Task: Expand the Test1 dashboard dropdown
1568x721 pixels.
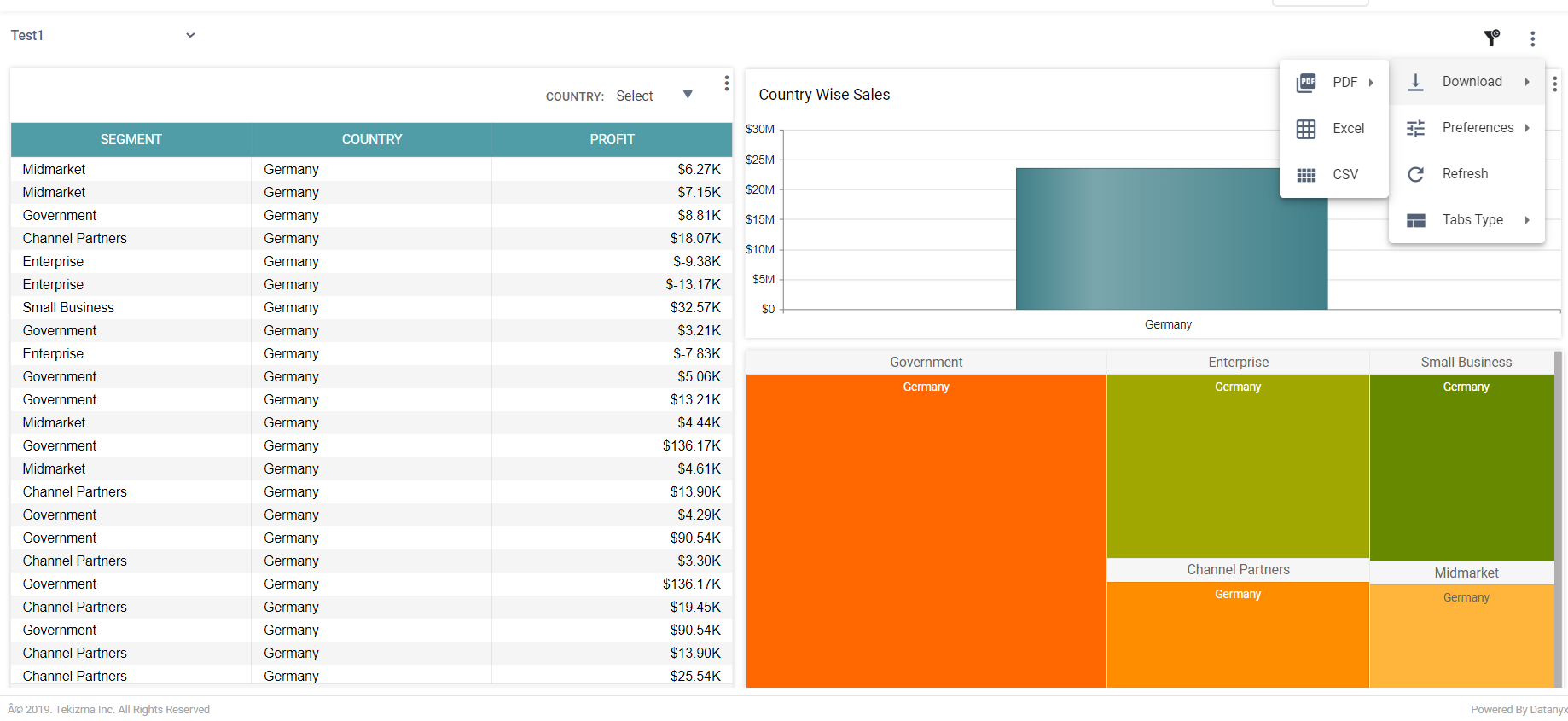Action: (x=190, y=35)
